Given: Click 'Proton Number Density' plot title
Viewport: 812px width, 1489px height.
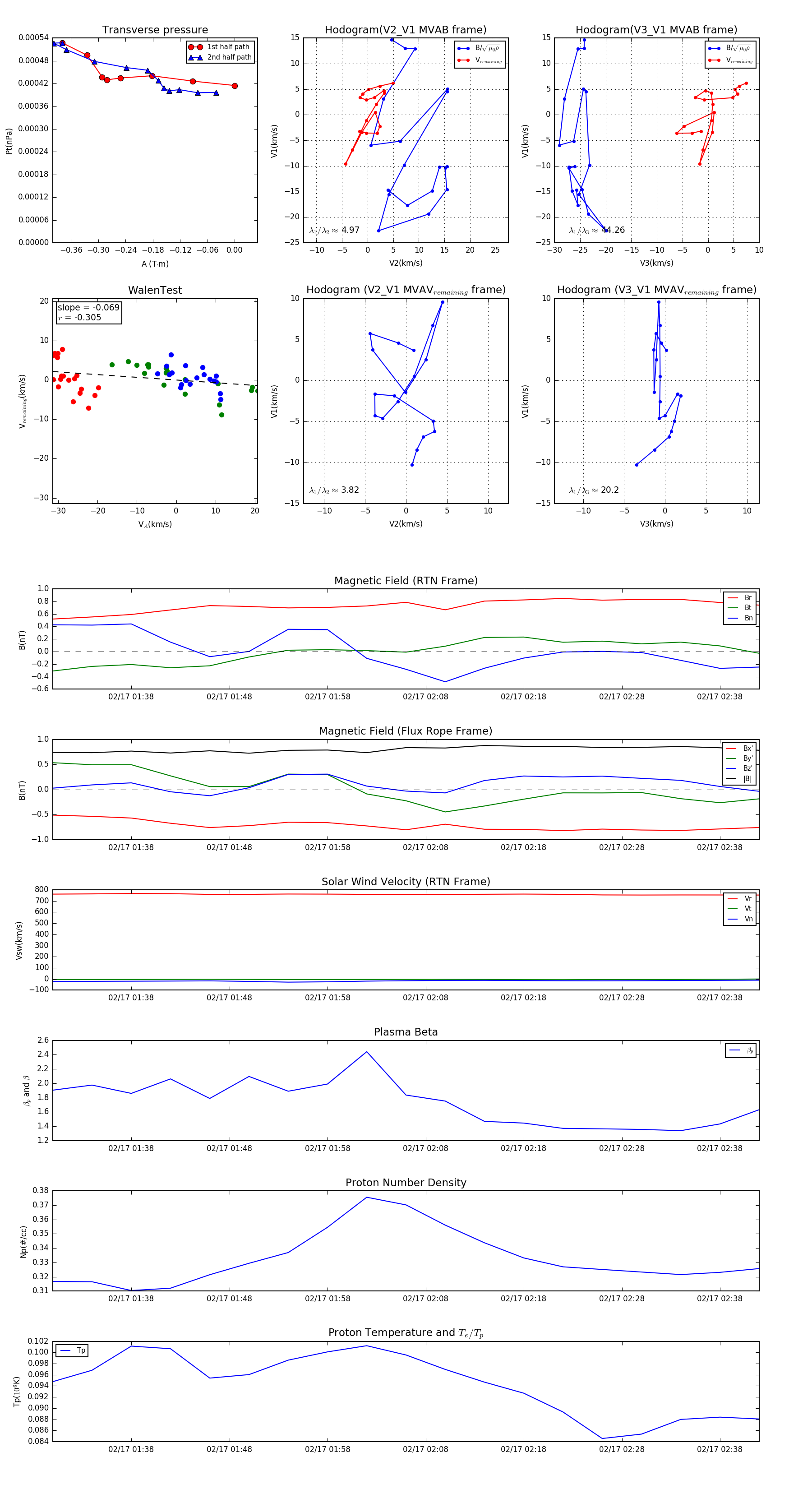Looking at the screenshot, I should (406, 1183).
